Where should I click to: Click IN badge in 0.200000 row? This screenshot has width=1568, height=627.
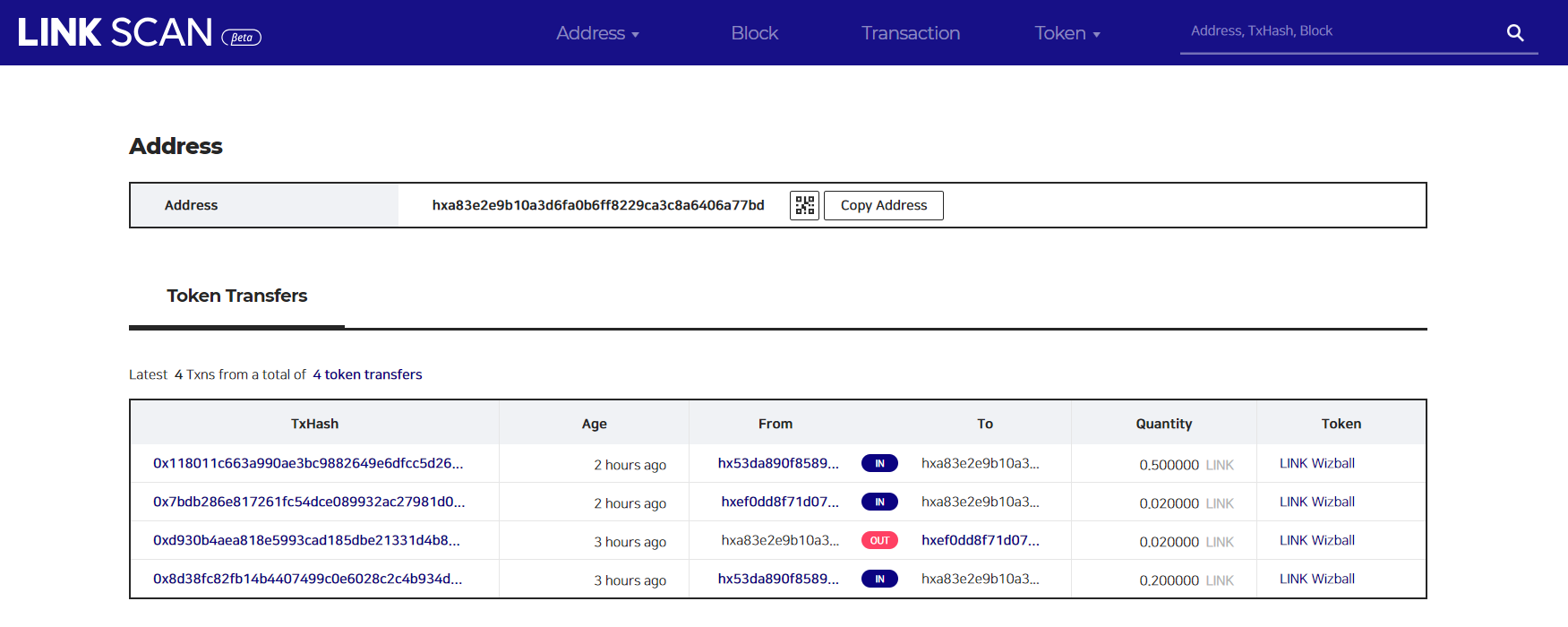[x=879, y=579]
